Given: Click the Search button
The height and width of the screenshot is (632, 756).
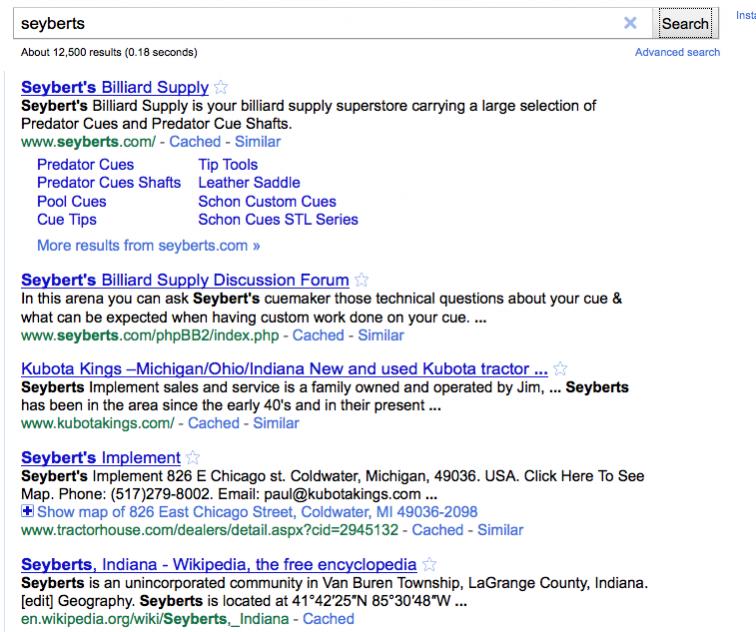Looking at the screenshot, I should pyautogui.click(x=685, y=23).
